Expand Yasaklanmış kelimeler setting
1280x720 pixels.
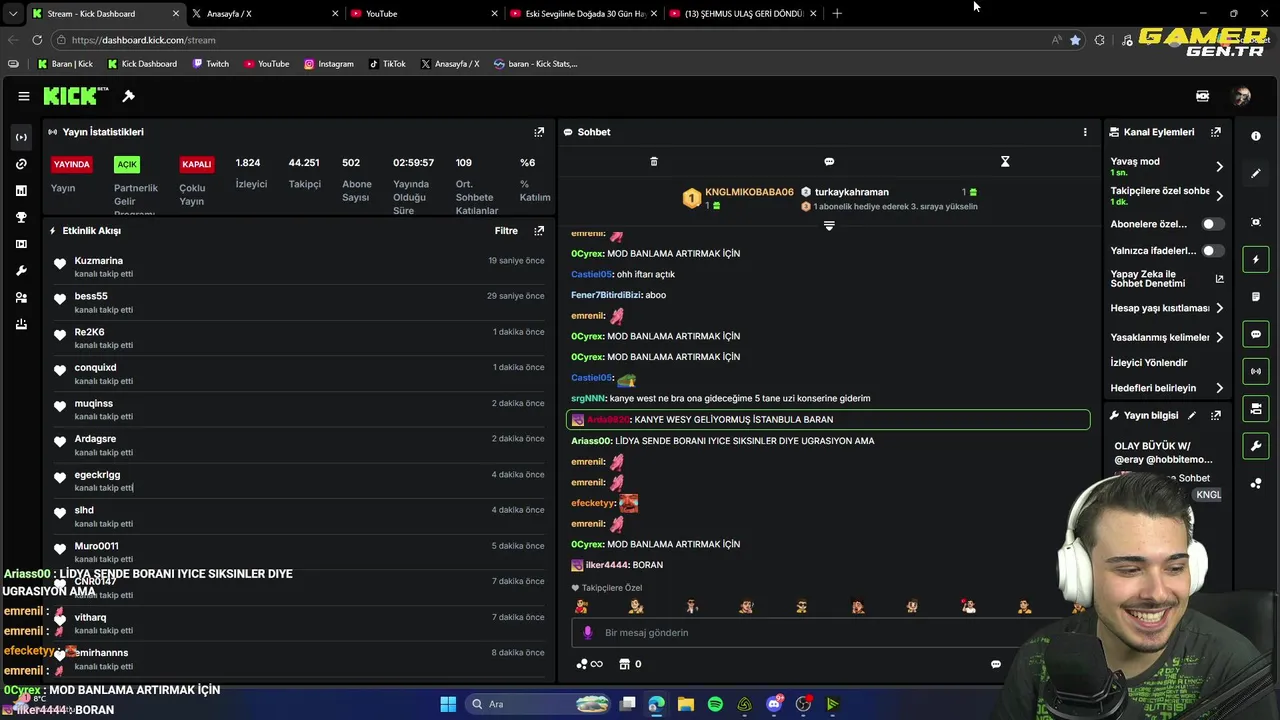(1219, 338)
